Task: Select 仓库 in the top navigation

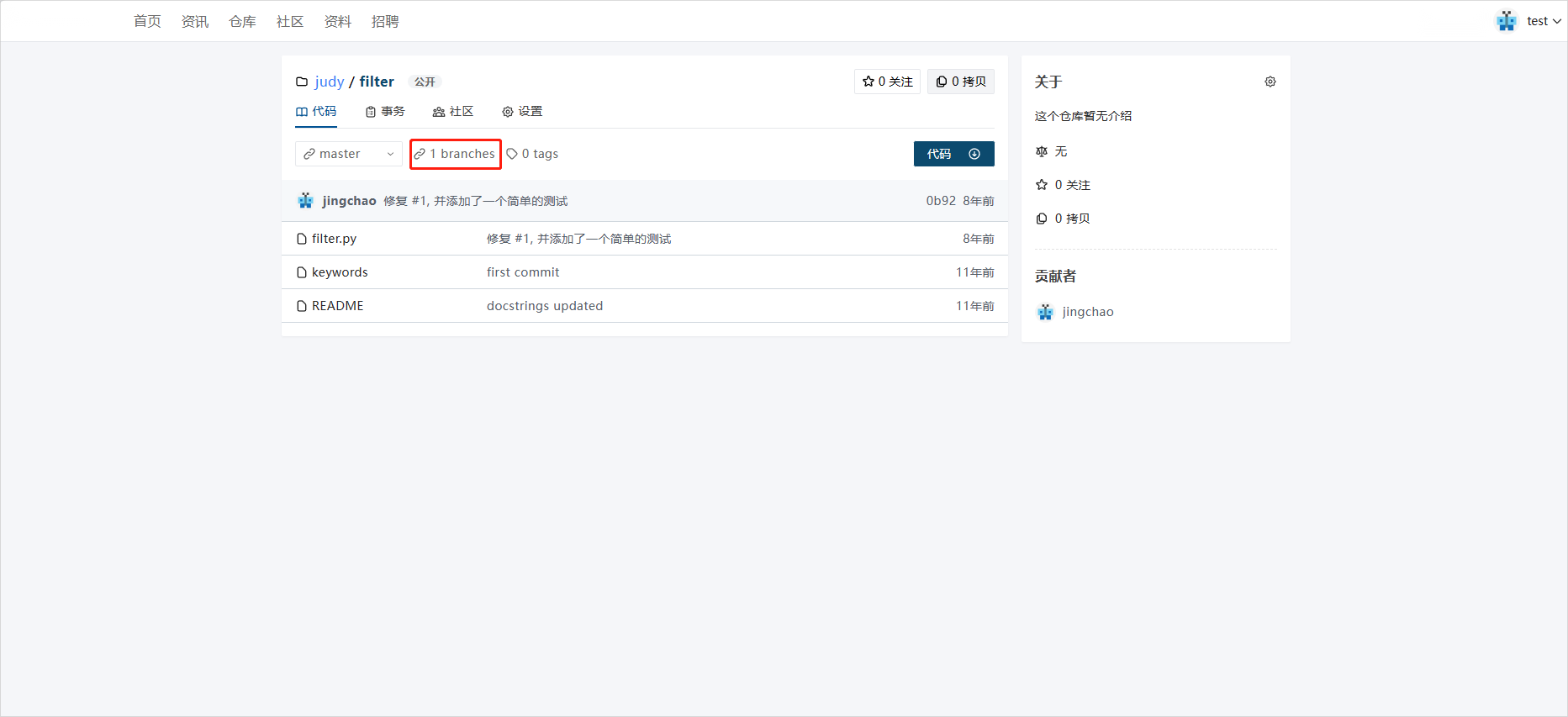Action: coord(242,21)
